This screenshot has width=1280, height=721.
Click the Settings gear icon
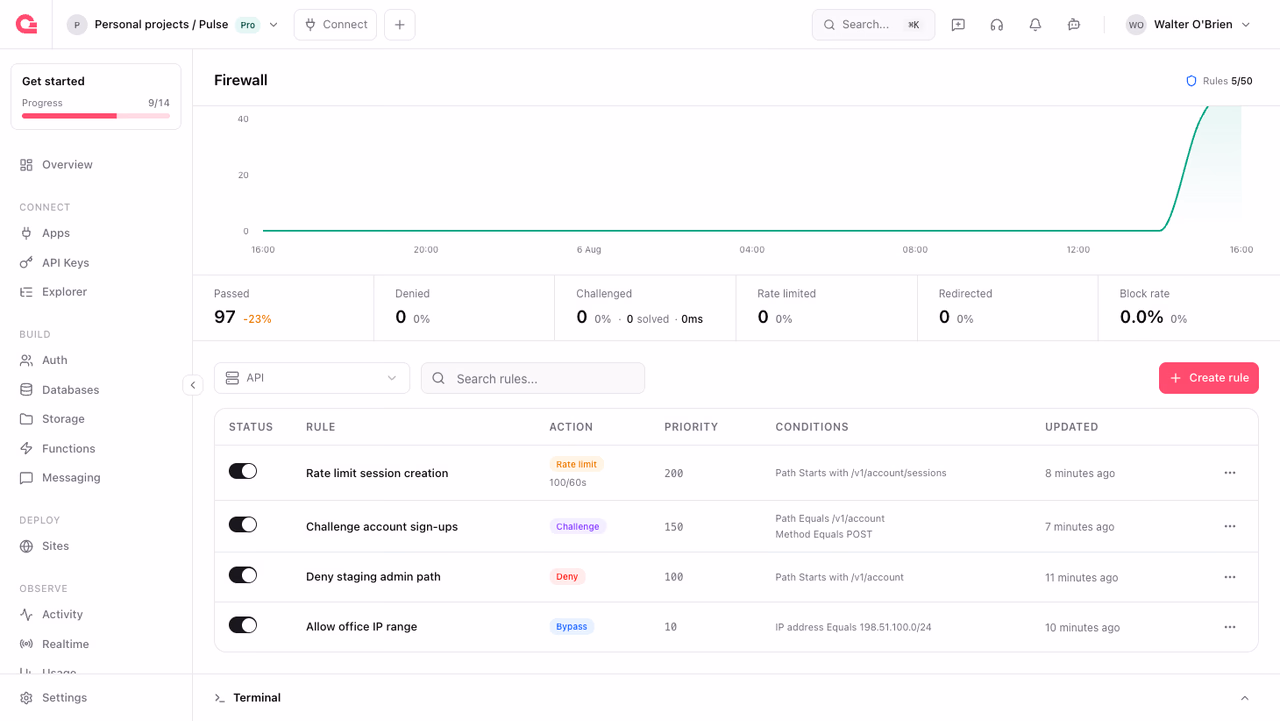(26, 698)
